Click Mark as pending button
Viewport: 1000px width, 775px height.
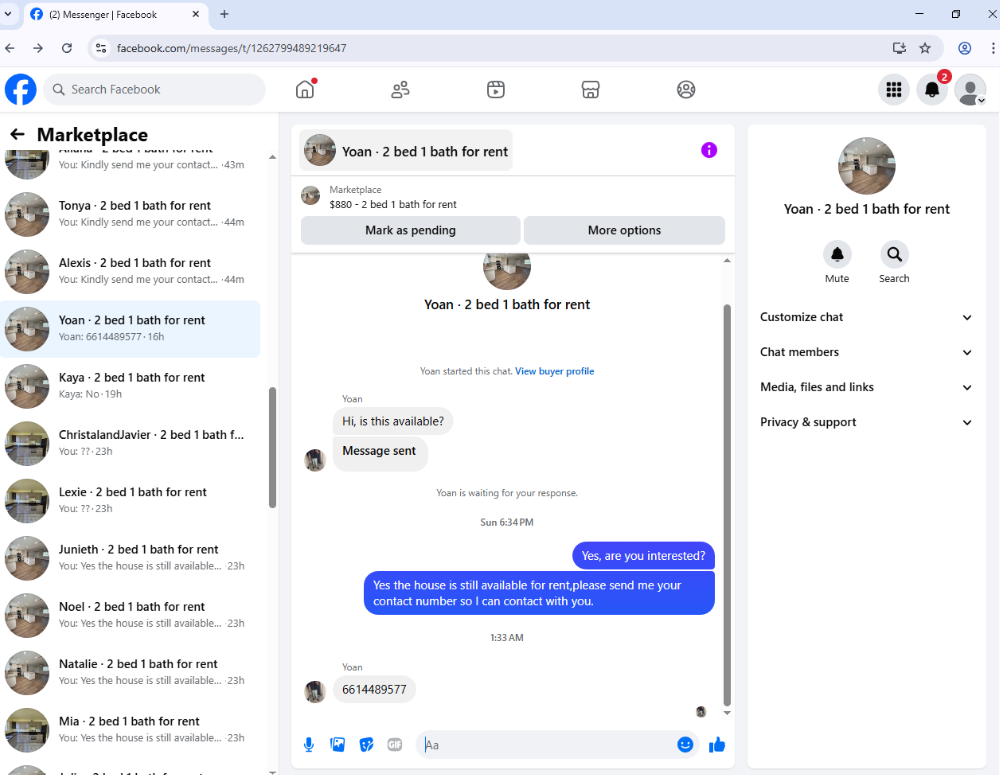point(410,230)
